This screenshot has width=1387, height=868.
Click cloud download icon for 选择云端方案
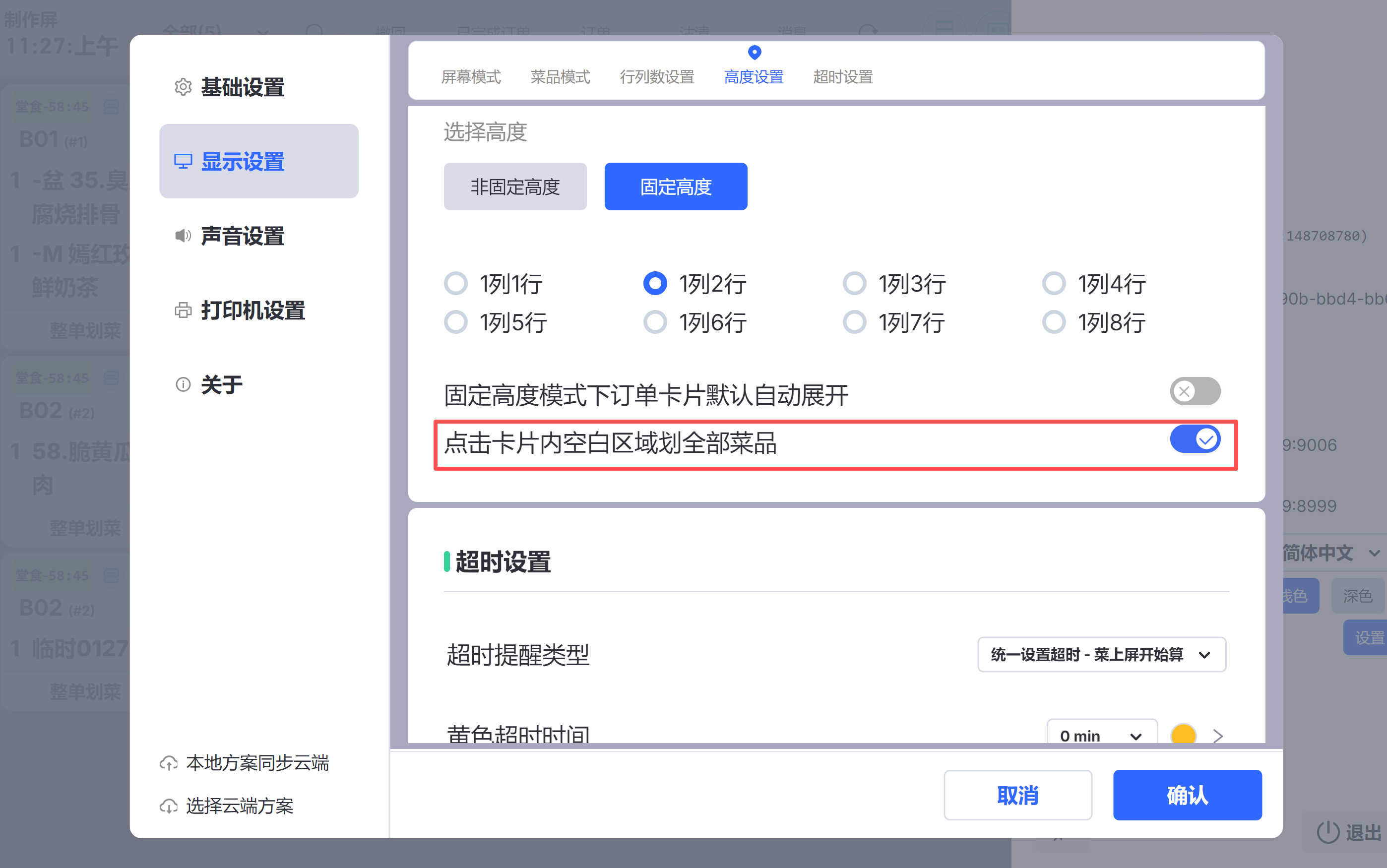168,806
